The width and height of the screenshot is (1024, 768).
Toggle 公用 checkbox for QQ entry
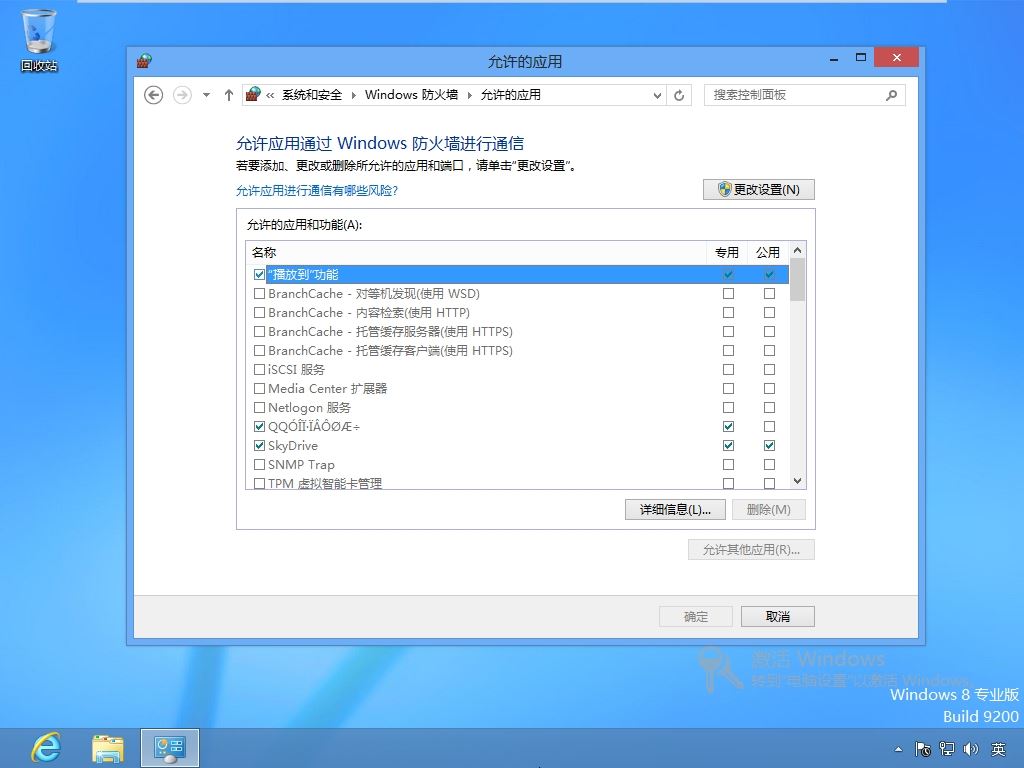point(769,426)
